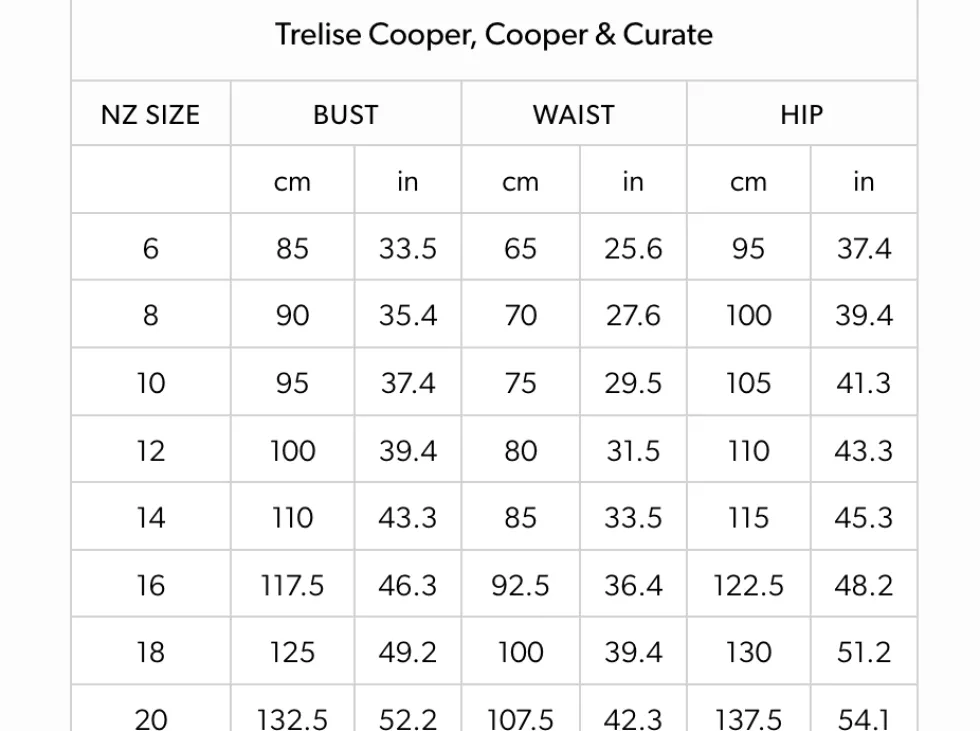The height and width of the screenshot is (731, 980).
Task: Click the size 10 waist value 29.5
Action: [x=632, y=383]
